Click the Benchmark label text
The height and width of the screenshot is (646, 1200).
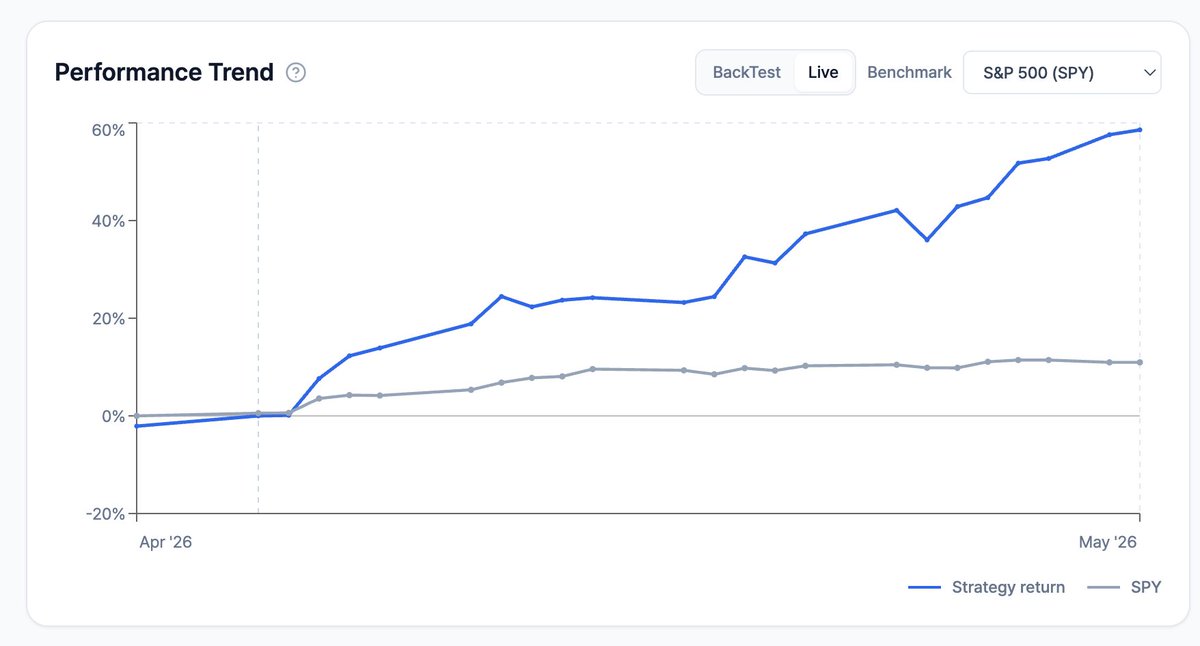coord(909,73)
